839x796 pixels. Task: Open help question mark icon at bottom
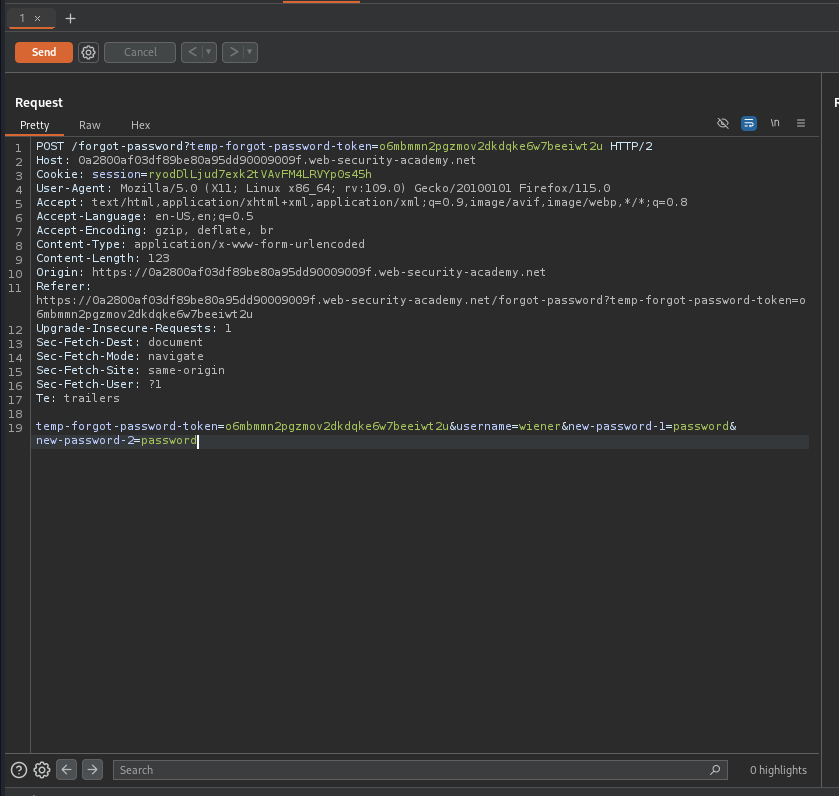[19, 770]
